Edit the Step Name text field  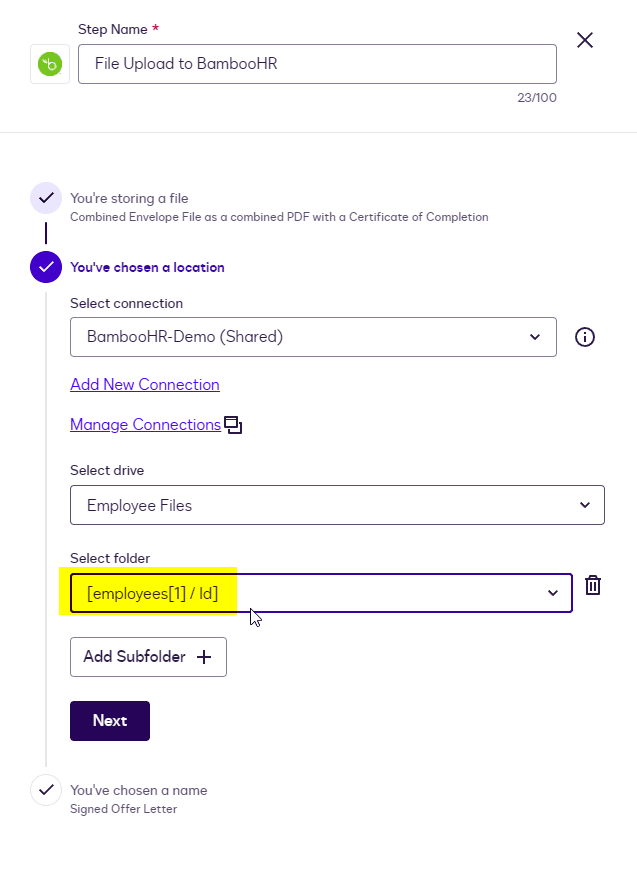click(x=317, y=64)
